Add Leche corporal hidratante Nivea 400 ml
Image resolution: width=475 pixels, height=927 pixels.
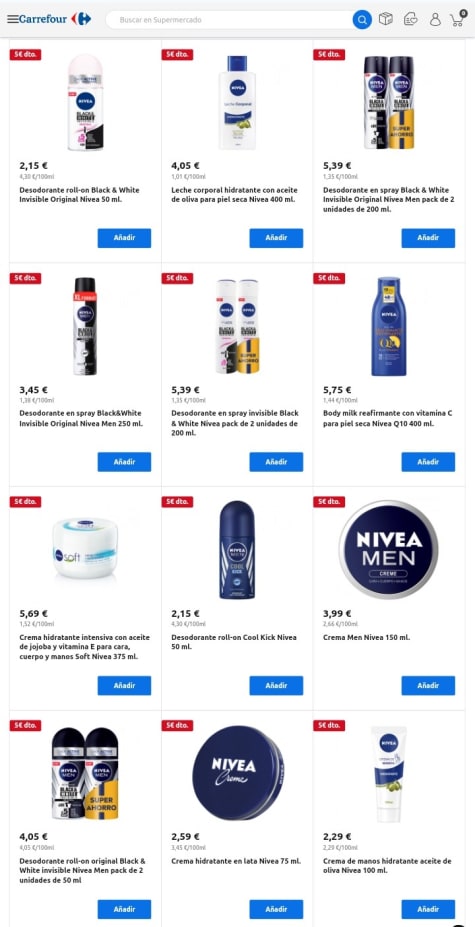276,238
